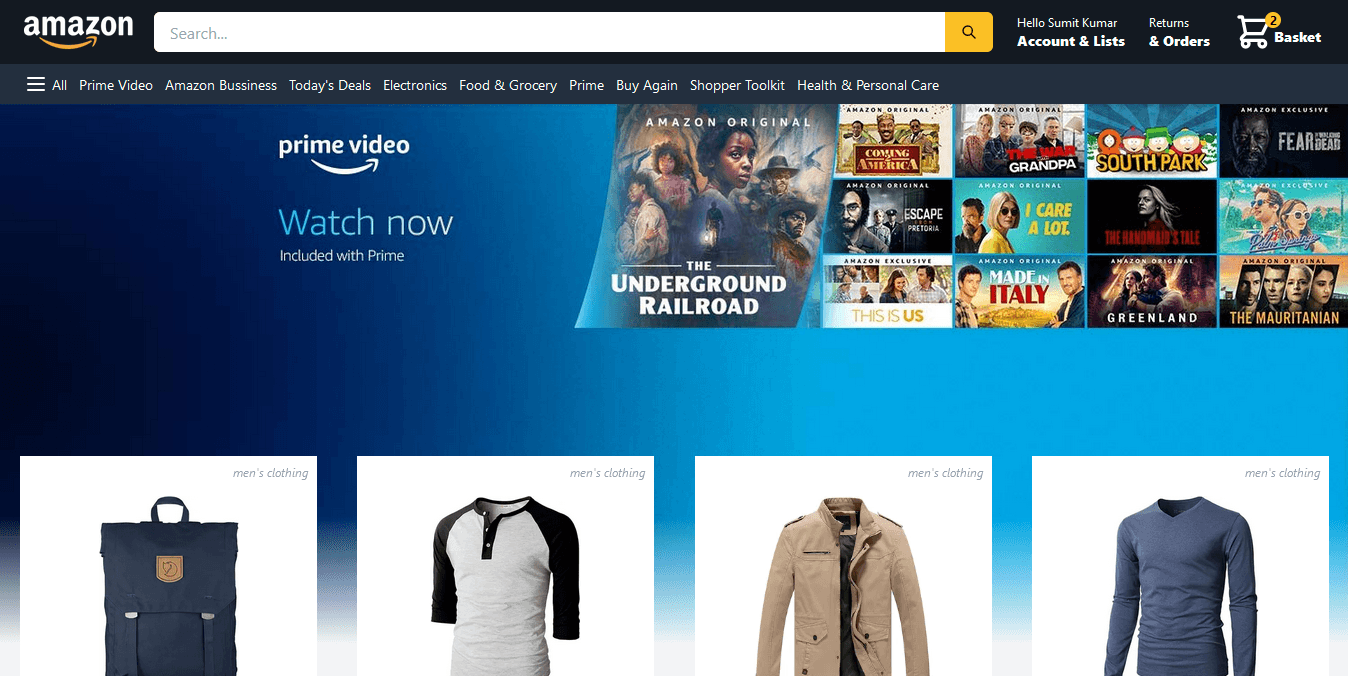Open Shopper Toolkit
This screenshot has width=1348, height=676.
coord(737,85)
